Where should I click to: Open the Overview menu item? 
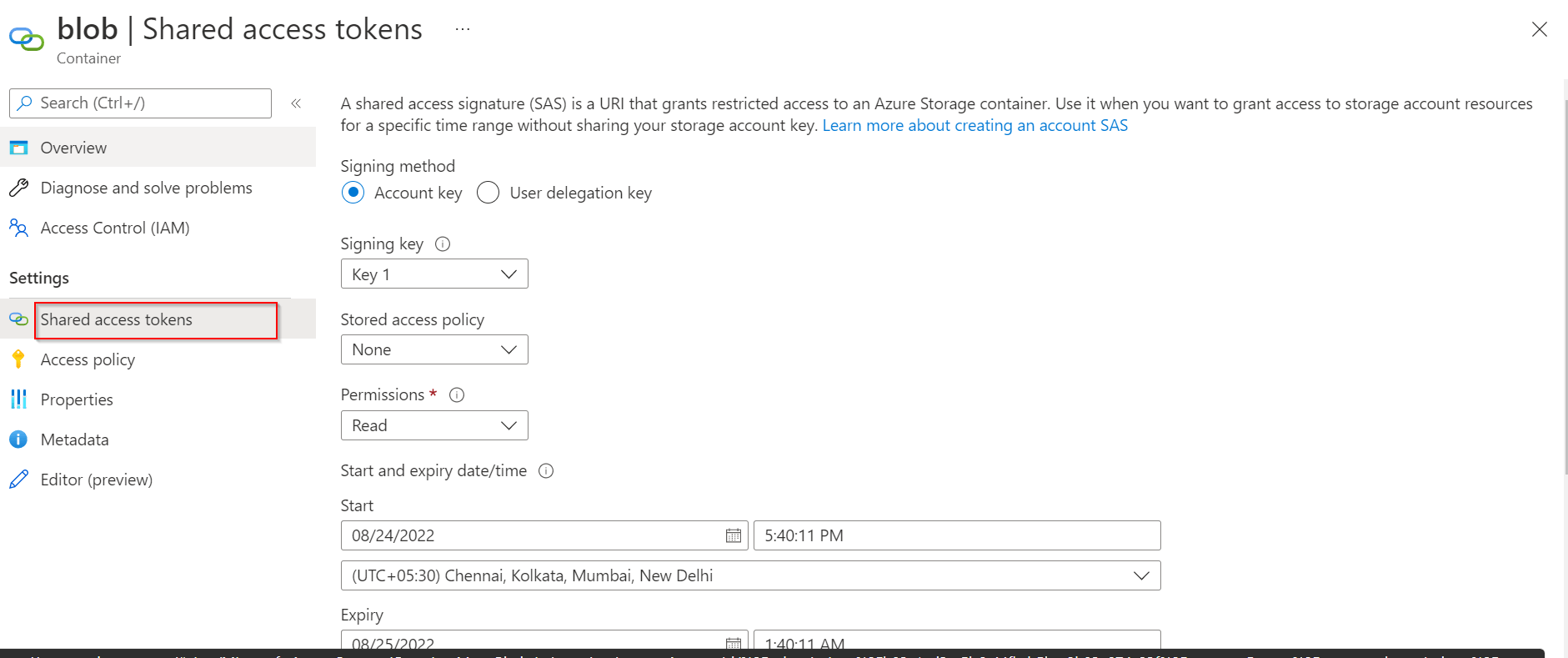click(158, 148)
